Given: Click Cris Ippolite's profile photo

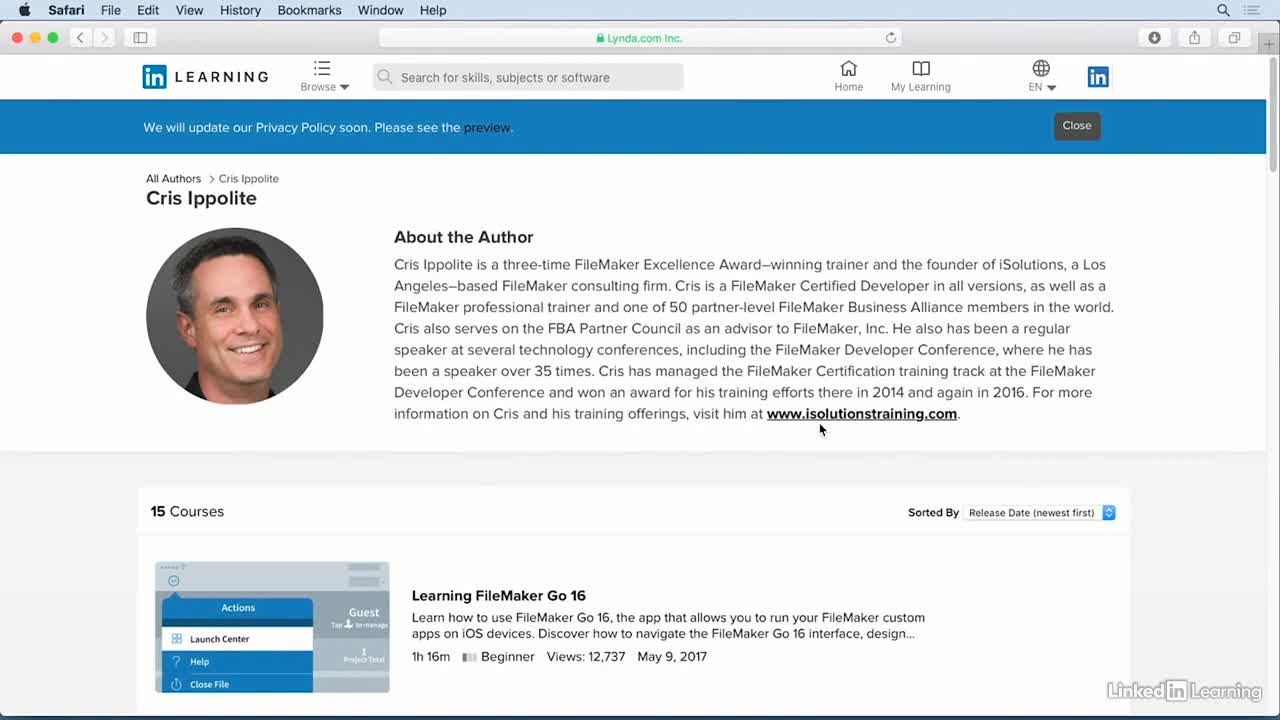Looking at the screenshot, I should click(x=235, y=316).
